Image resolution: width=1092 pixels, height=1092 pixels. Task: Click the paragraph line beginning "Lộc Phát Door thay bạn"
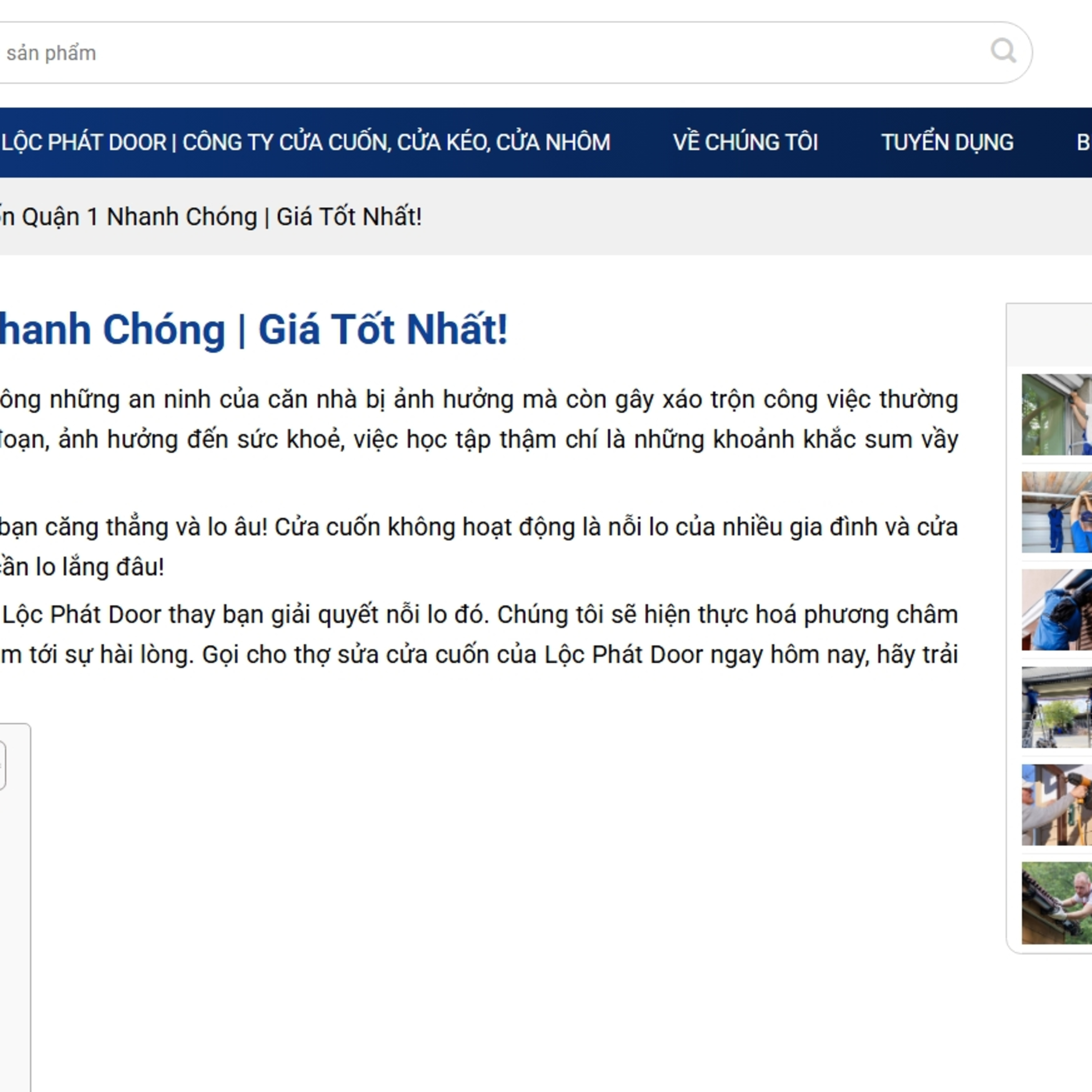coord(479,615)
